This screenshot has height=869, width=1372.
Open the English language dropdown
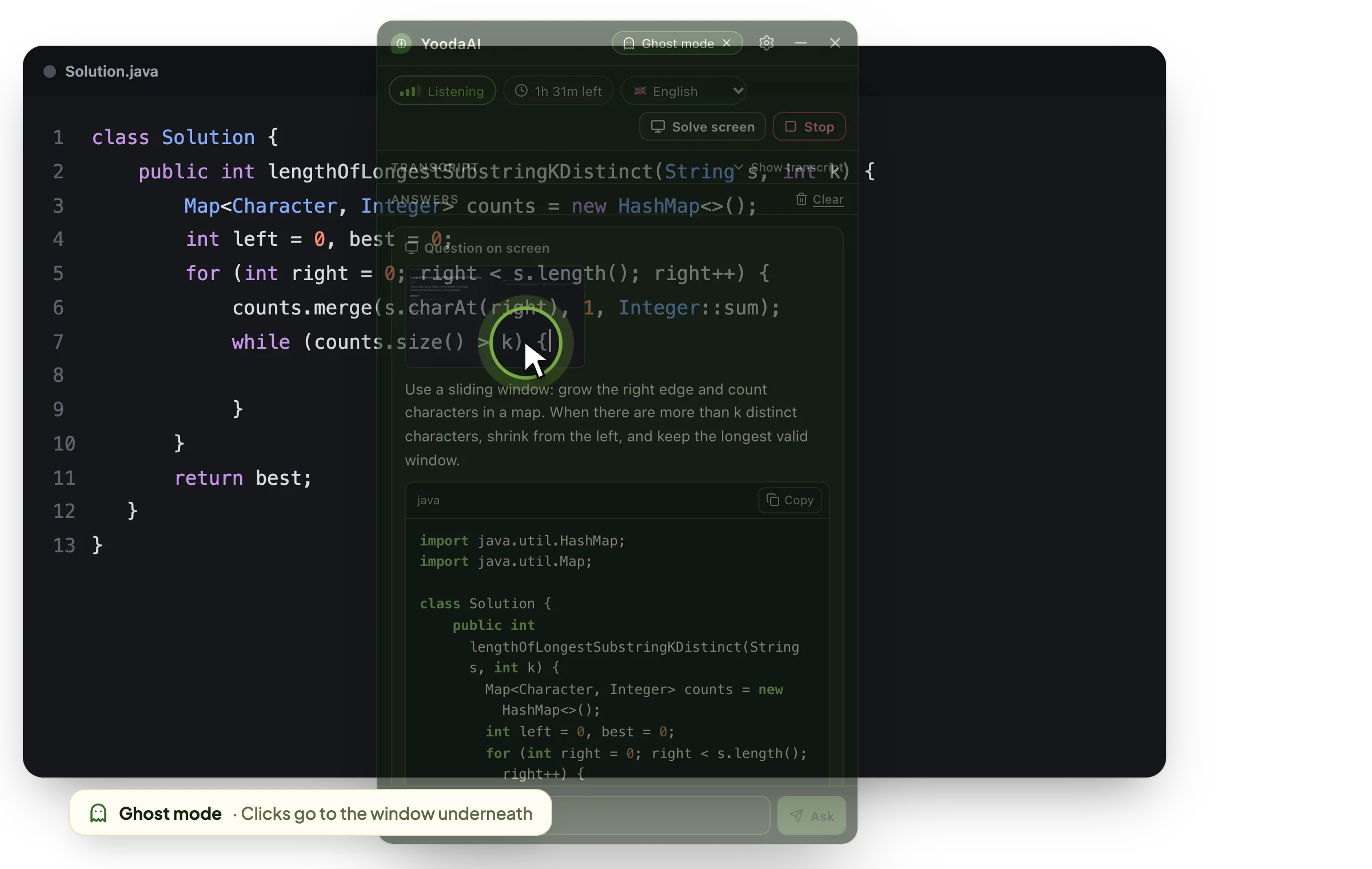(x=684, y=91)
